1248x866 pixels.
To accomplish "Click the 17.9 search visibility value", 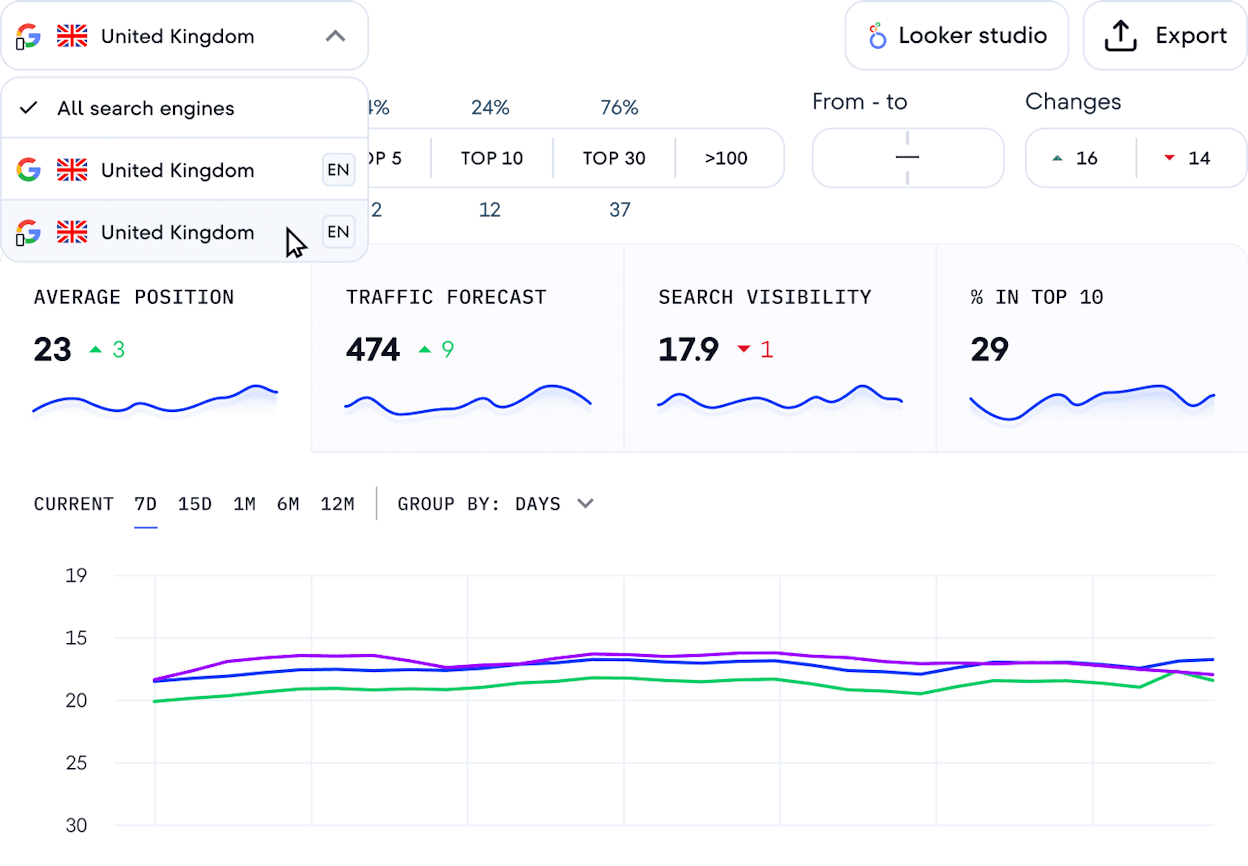I will click(x=689, y=349).
